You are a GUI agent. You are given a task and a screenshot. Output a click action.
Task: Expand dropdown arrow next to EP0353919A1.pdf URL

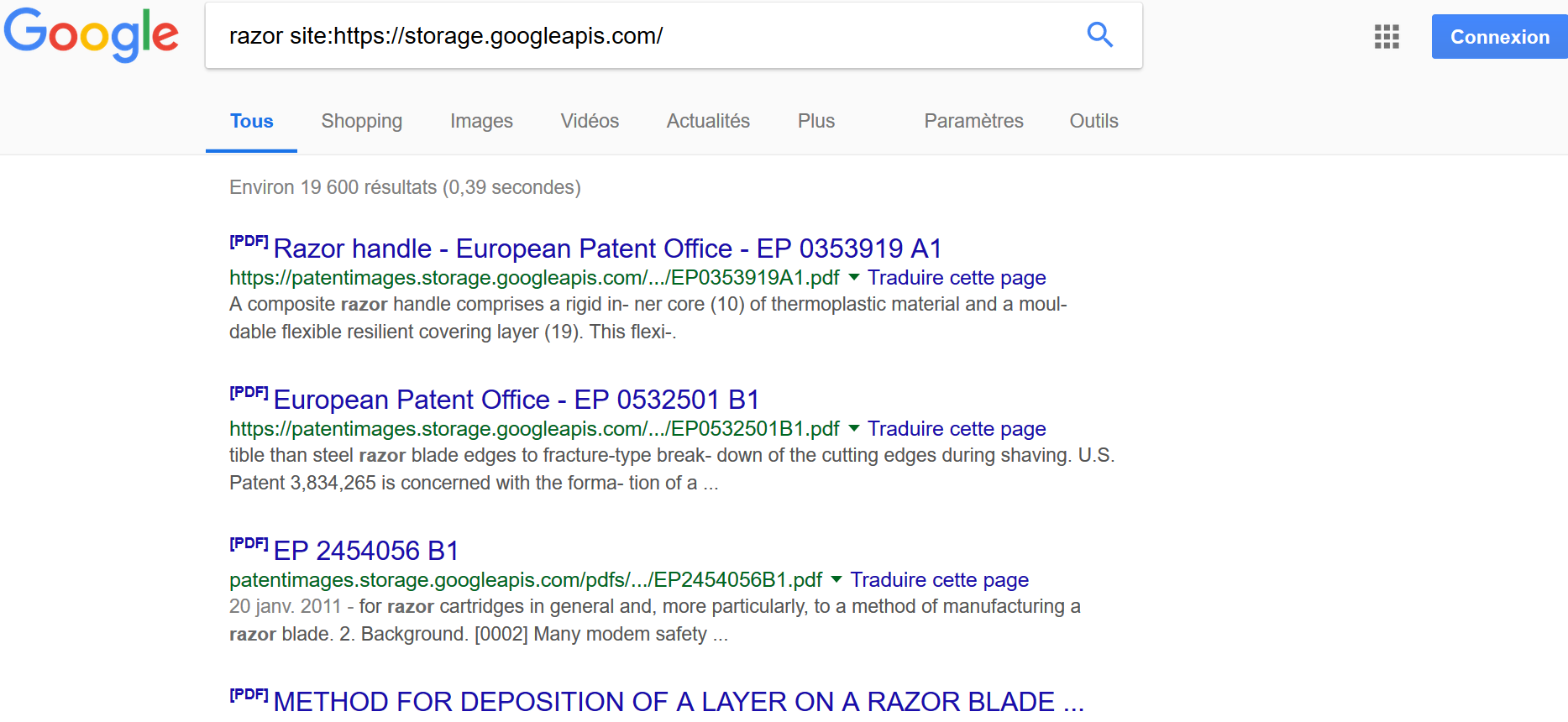pyautogui.click(x=854, y=277)
